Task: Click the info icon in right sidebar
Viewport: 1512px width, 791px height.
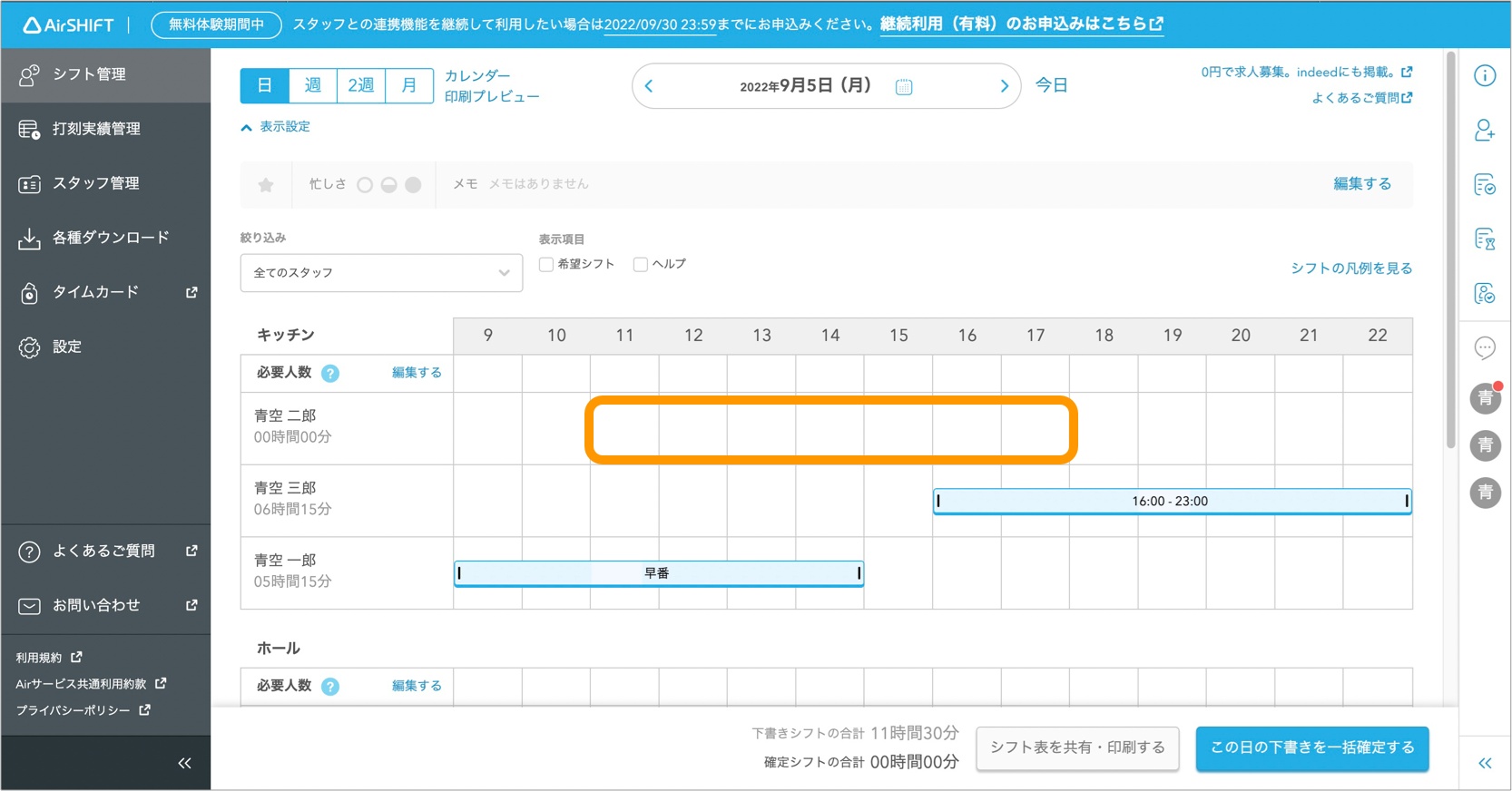Action: click(1485, 76)
